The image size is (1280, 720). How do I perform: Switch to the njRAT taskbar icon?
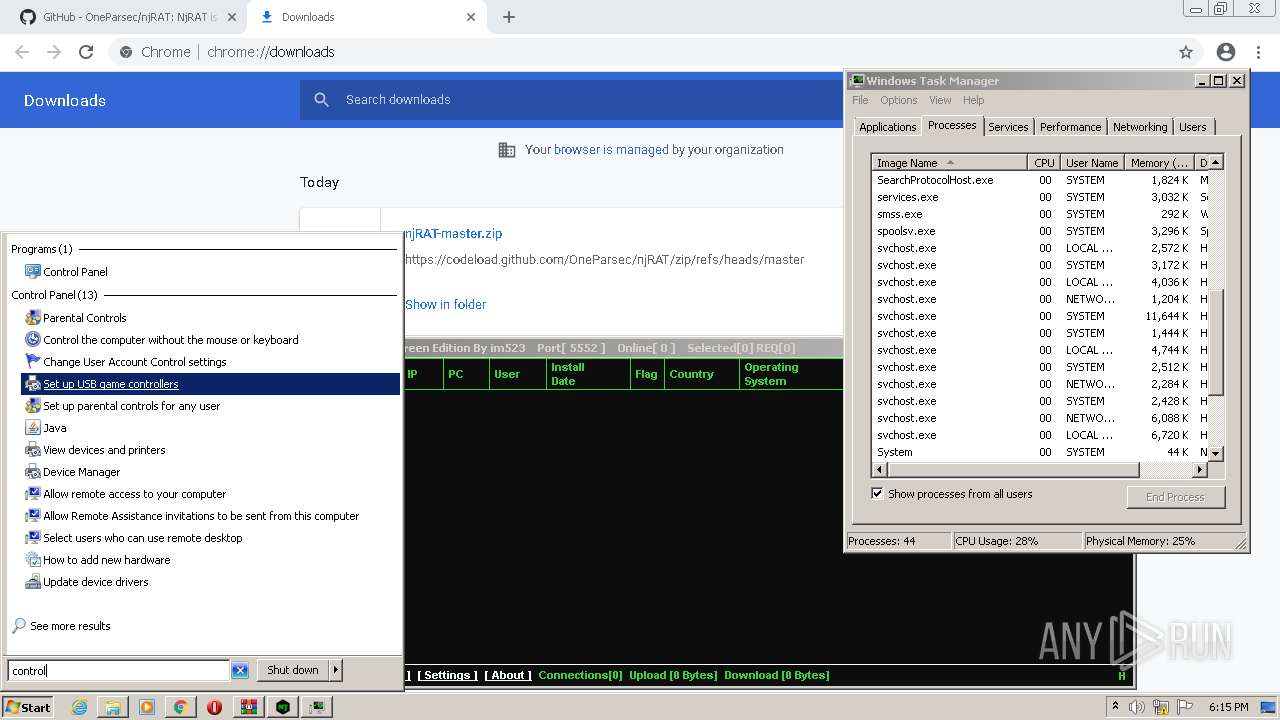point(283,707)
